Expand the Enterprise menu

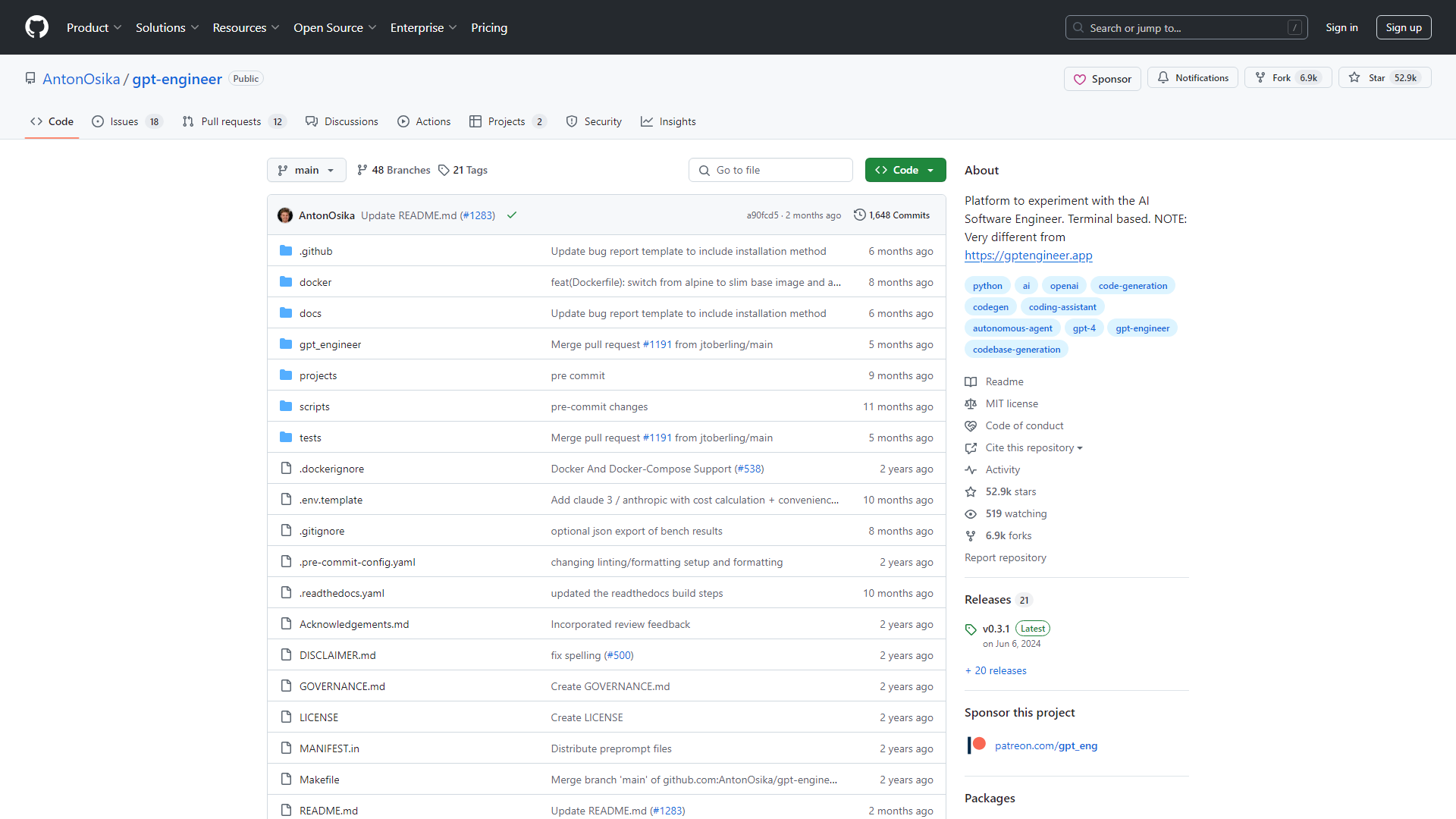click(423, 27)
